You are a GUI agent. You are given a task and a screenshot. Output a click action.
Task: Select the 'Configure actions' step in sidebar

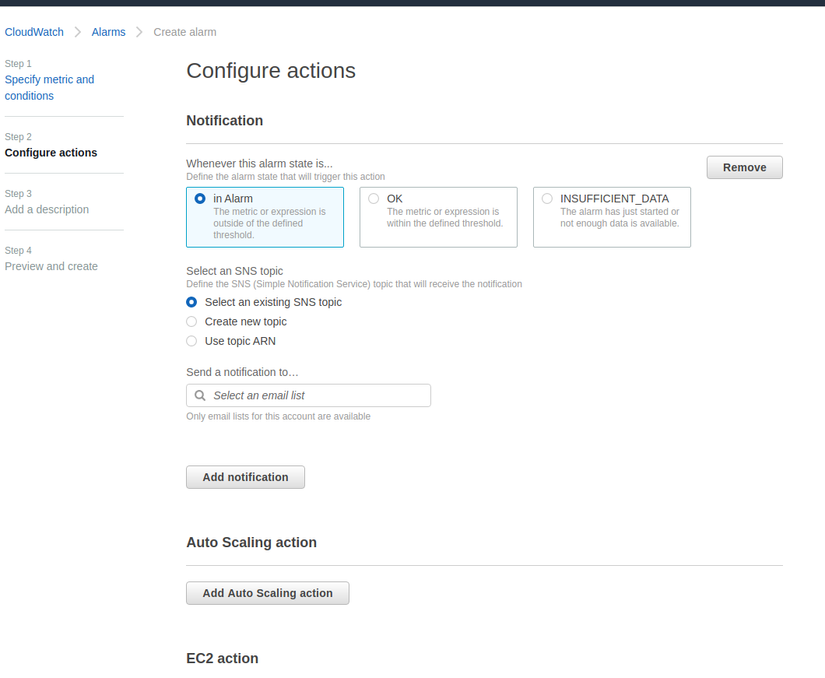tap(51, 153)
